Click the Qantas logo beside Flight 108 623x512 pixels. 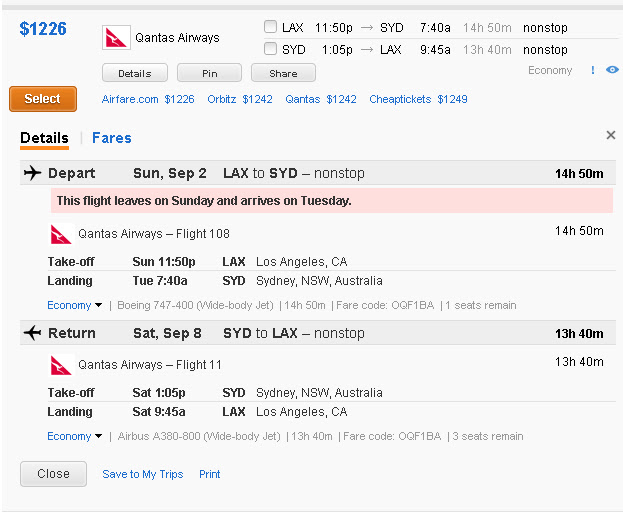[x=61, y=234]
